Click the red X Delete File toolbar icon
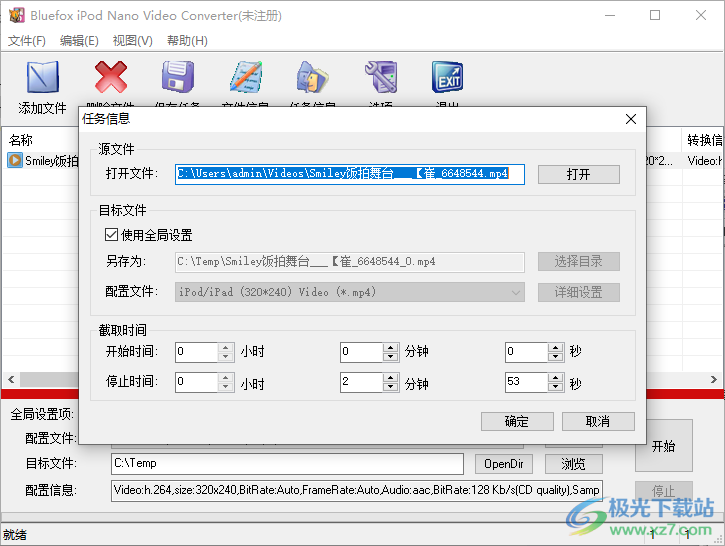This screenshot has width=725, height=546. pos(111,77)
